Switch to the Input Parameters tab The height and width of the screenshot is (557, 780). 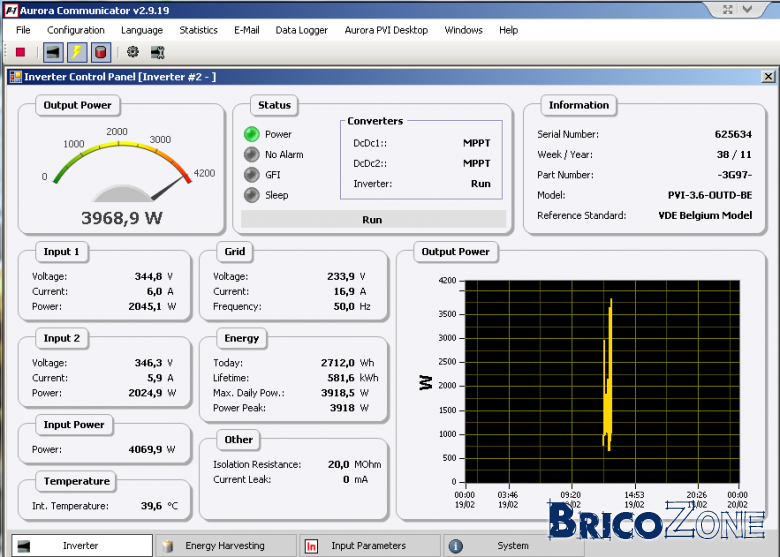pyautogui.click(x=370, y=546)
